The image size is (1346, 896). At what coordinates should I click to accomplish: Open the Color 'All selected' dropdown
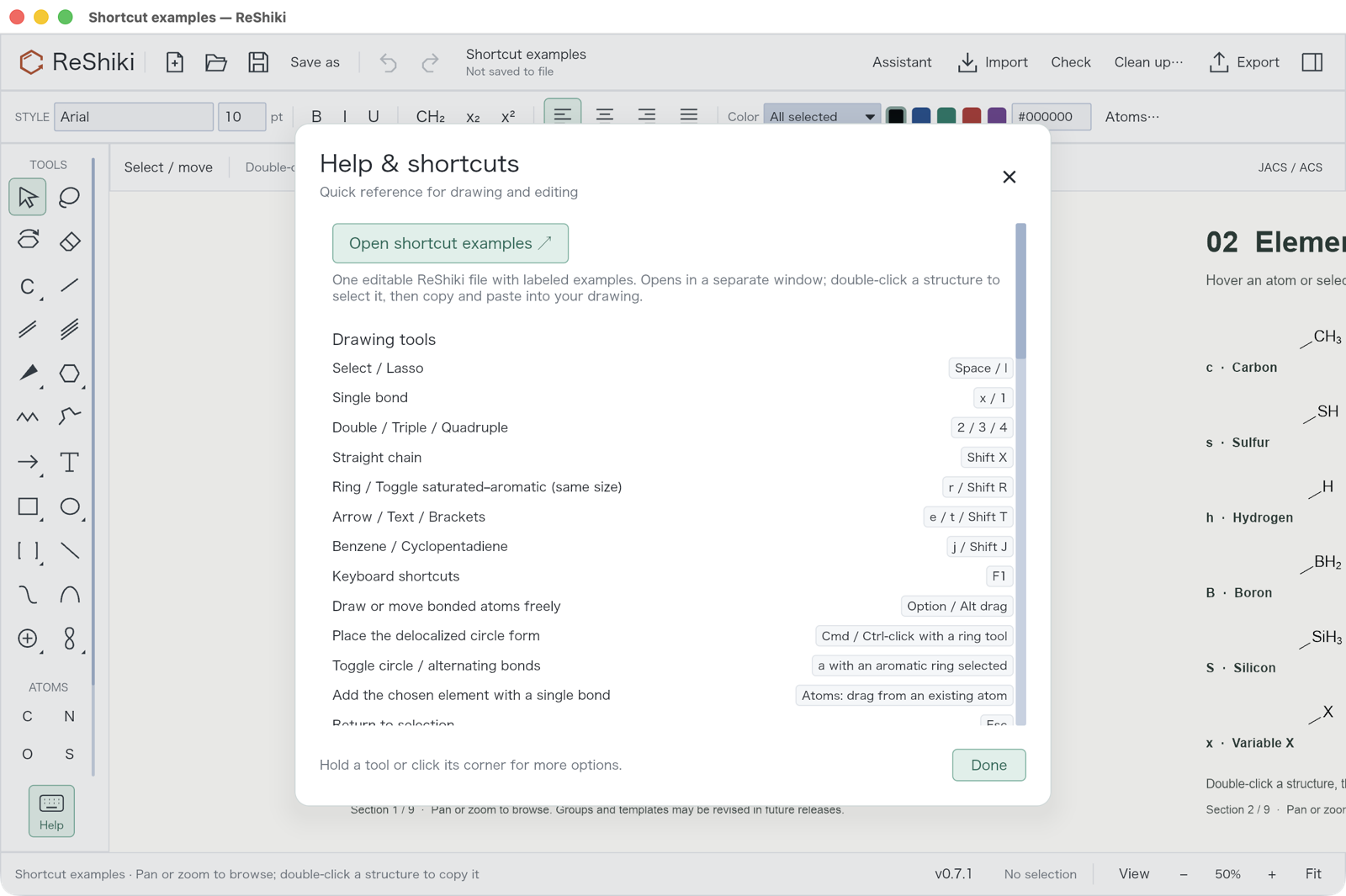pyautogui.click(x=822, y=117)
